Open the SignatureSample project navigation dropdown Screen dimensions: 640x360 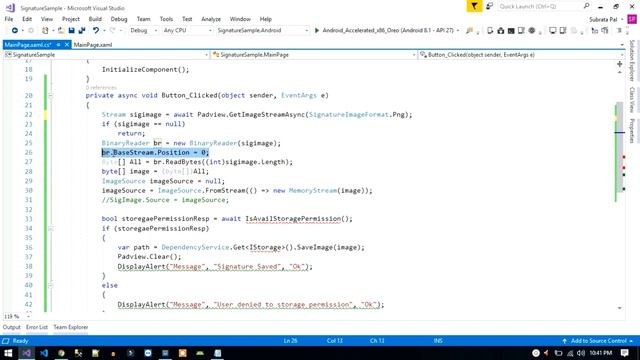pos(106,55)
